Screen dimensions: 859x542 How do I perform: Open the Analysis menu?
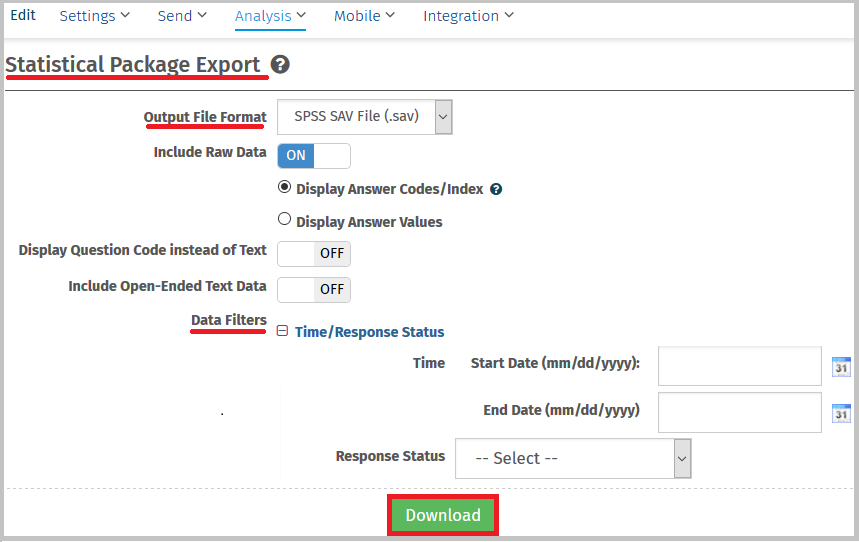(x=270, y=16)
